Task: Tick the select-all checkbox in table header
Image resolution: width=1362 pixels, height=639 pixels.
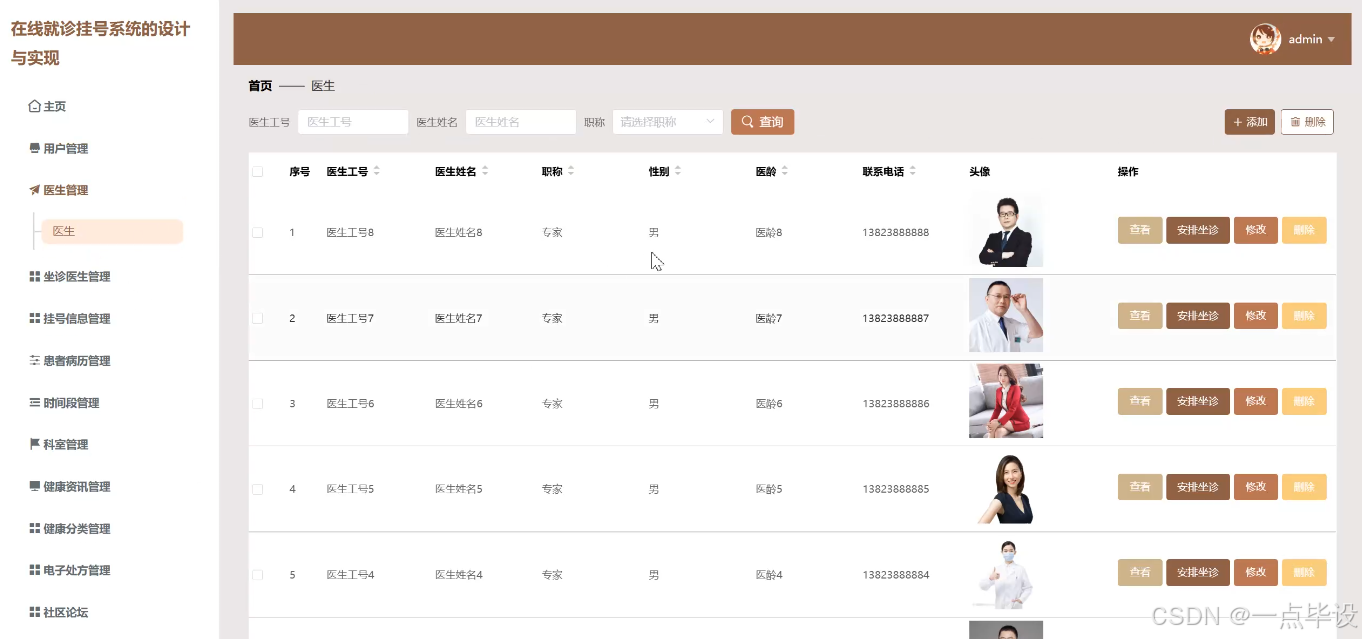Action: click(257, 171)
